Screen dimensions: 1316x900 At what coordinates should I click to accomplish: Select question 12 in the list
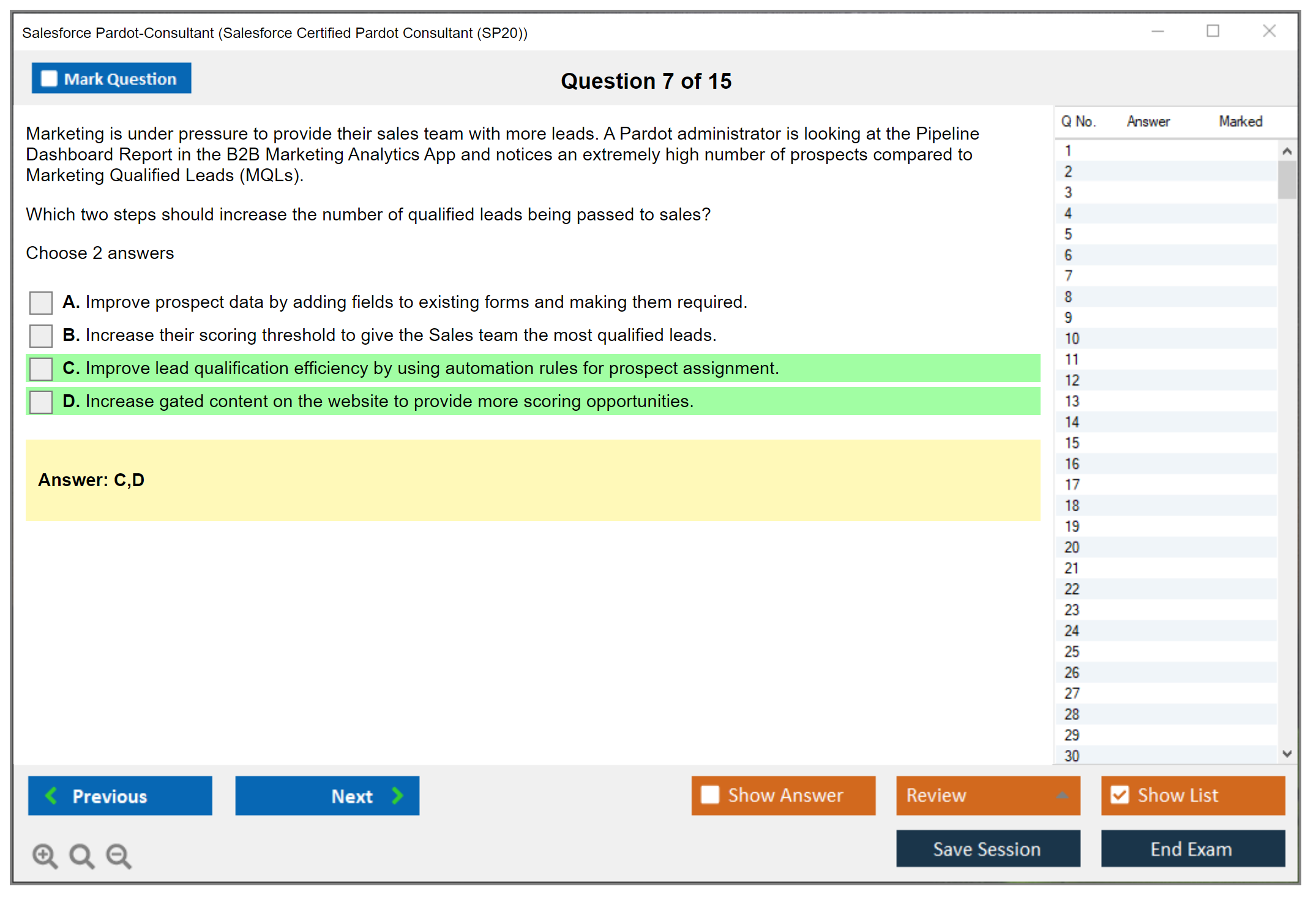[x=1072, y=380]
